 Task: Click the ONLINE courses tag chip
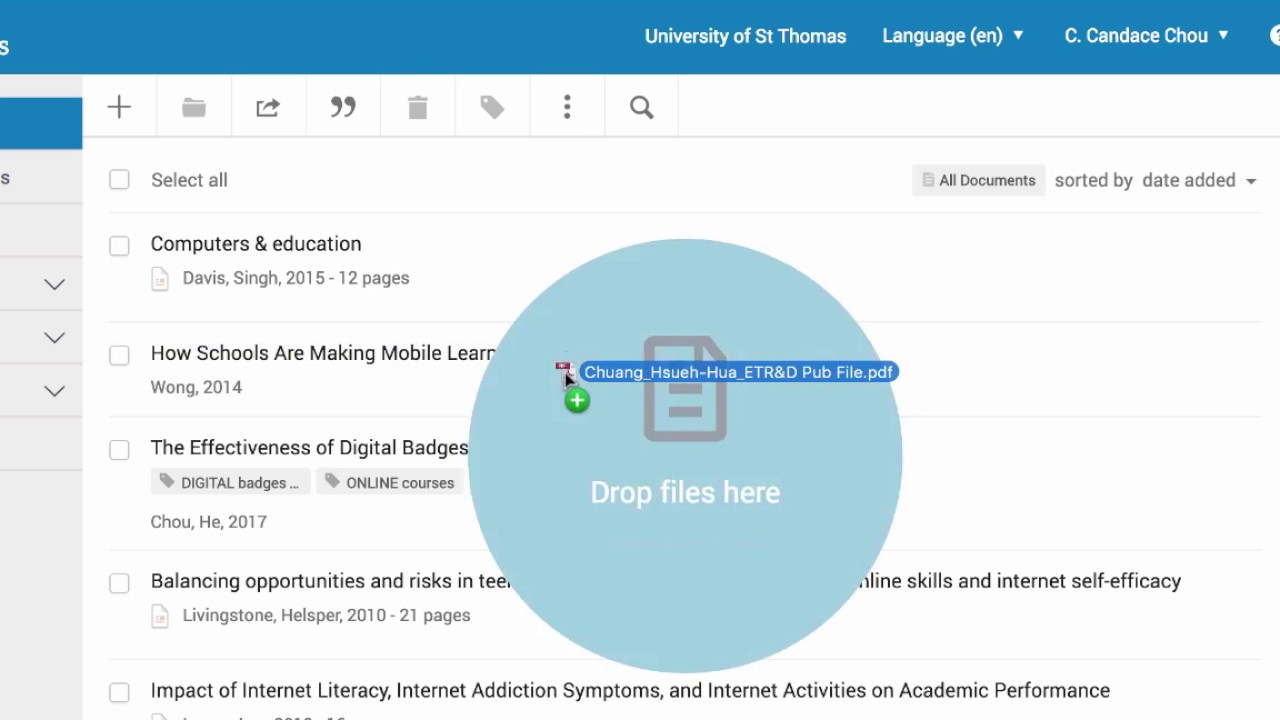pos(389,483)
